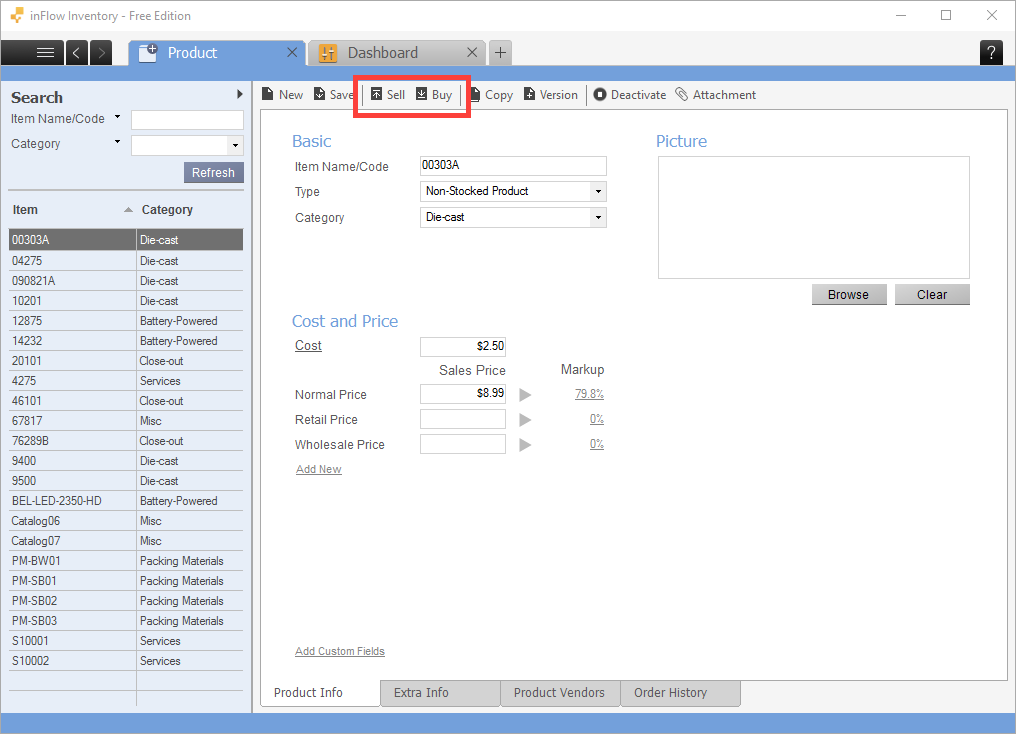The width and height of the screenshot is (1016, 734).
Task: Edit the Normal Price field
Action: (x=463, y=393)
